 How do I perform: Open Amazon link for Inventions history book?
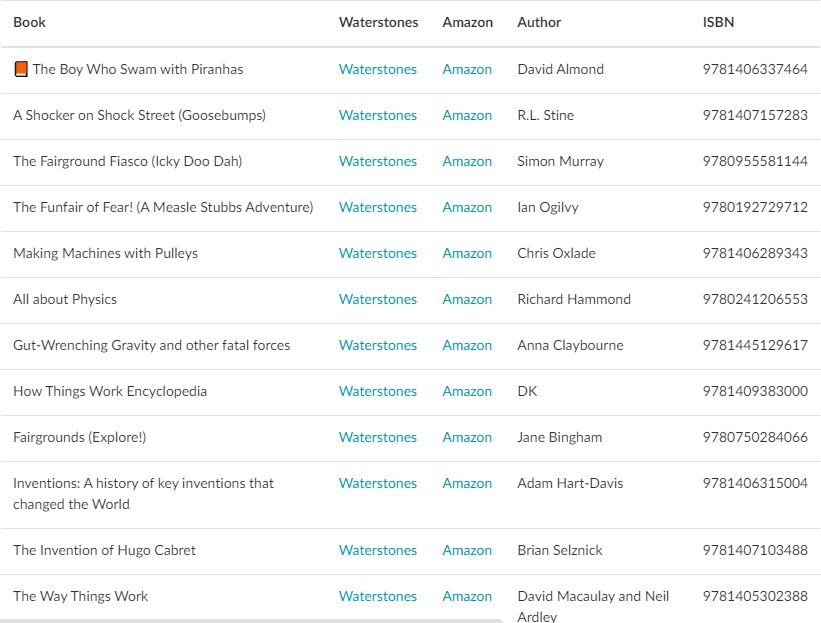point(467,483)
